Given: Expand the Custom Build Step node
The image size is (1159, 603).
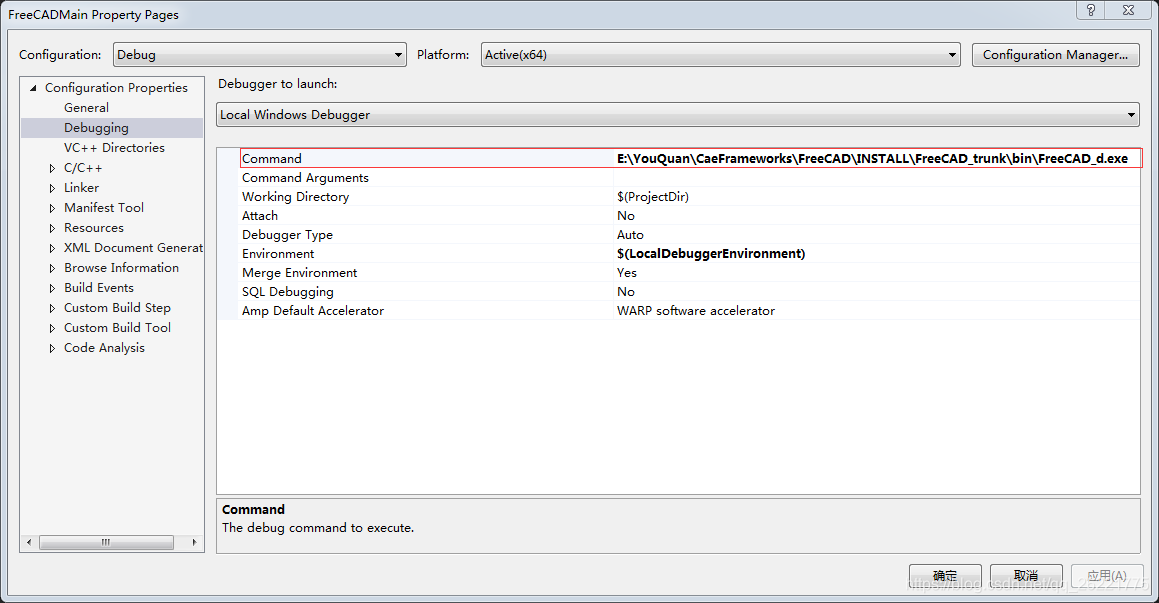Looking at the screenshot, I should coord(52,308).
